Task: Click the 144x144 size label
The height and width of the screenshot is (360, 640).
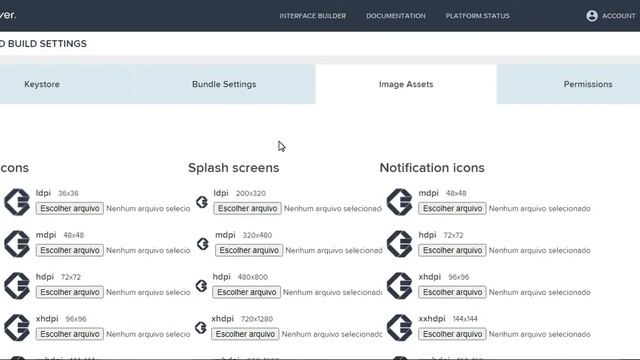Action: pos(465,319)
